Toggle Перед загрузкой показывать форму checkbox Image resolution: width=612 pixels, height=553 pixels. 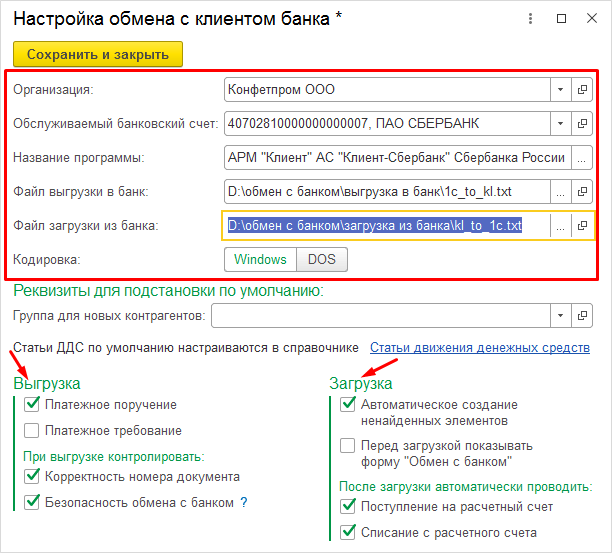(x=347, y=446)
